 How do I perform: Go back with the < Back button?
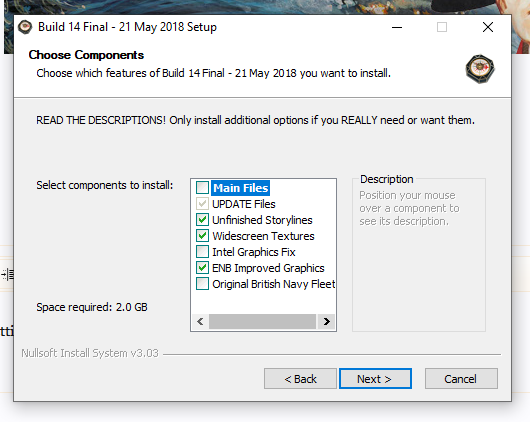[300, 379]
